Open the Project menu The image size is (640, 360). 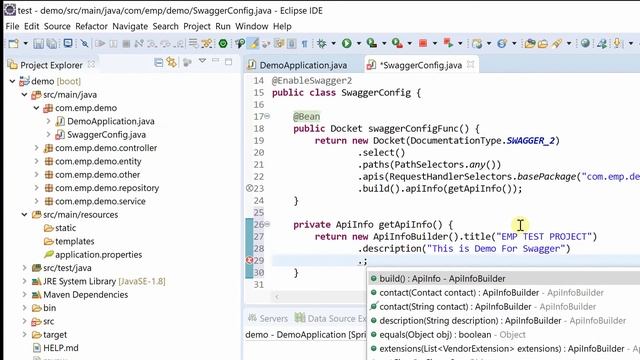click(197, 26)
